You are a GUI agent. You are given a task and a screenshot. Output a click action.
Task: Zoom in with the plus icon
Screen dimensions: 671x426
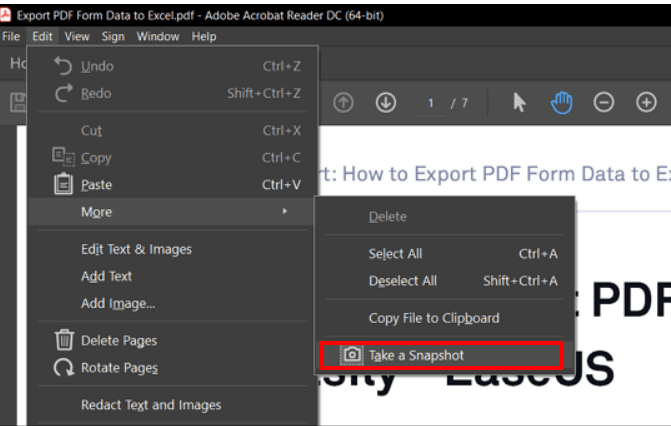pyautogui.click(x=646, y=103)
